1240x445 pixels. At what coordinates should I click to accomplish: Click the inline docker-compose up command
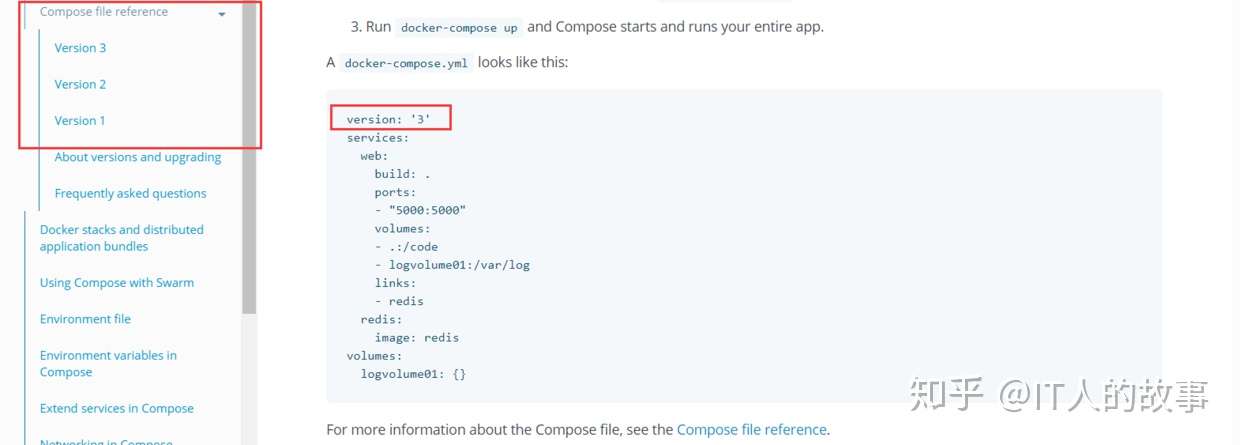click(x=459, y=28)
